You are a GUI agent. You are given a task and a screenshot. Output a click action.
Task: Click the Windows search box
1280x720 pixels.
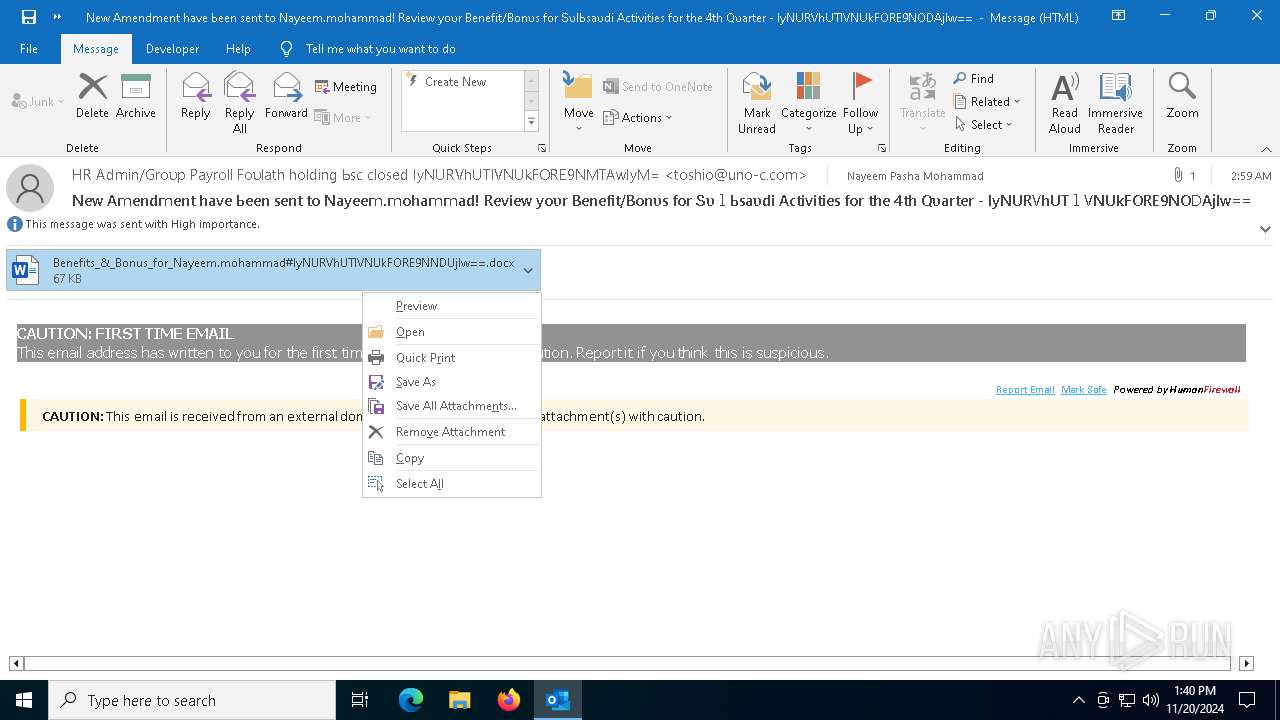click(192, 700)
